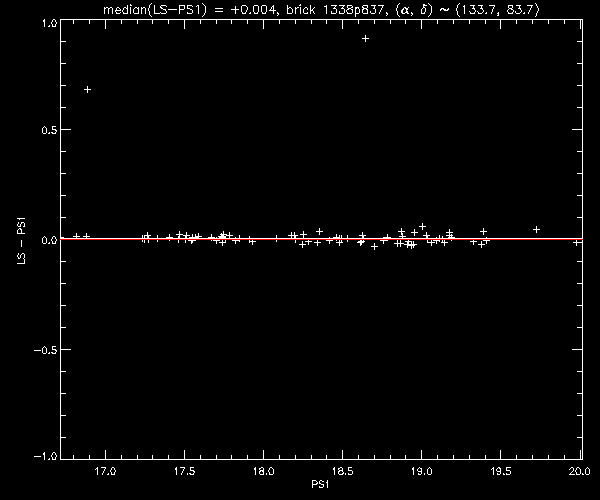Select the outlier point near 0.9 residual
600x500 pixels.
[x=365, y=39]
